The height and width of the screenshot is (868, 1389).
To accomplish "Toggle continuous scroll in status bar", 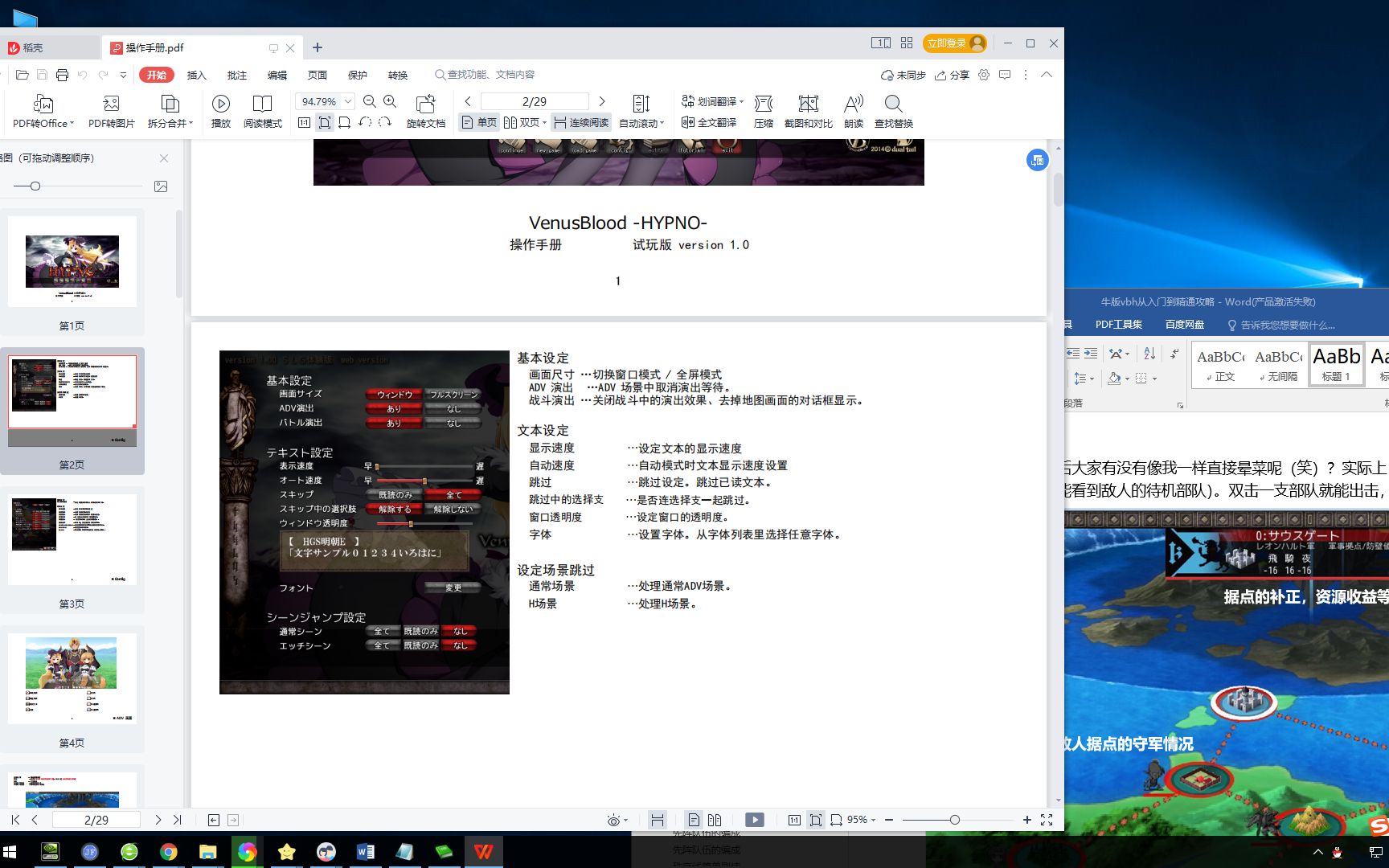I will 658,820.
